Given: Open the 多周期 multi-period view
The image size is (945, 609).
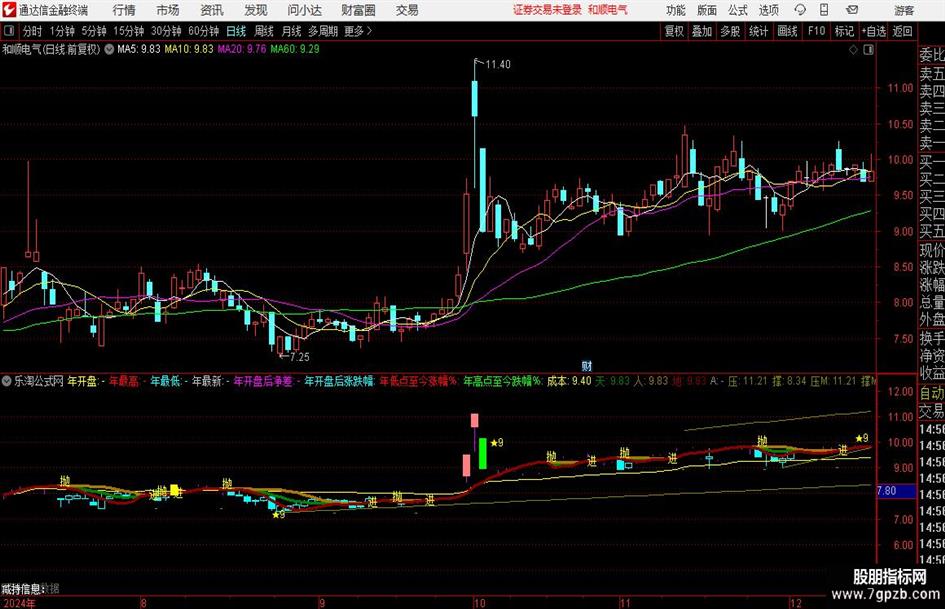Looking at the screenshot, I should 323,31.
